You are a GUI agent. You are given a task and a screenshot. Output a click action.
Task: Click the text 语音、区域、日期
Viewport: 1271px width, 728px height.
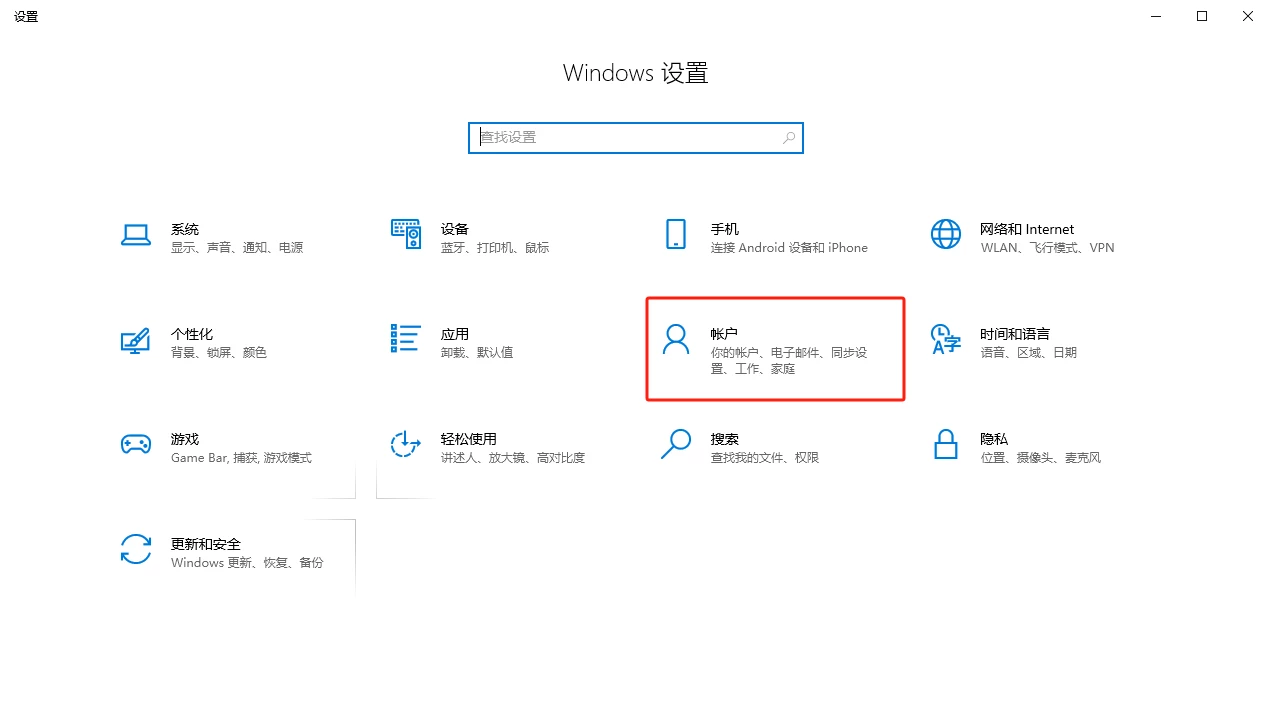pyautogui.click(x=1029, y=353)
